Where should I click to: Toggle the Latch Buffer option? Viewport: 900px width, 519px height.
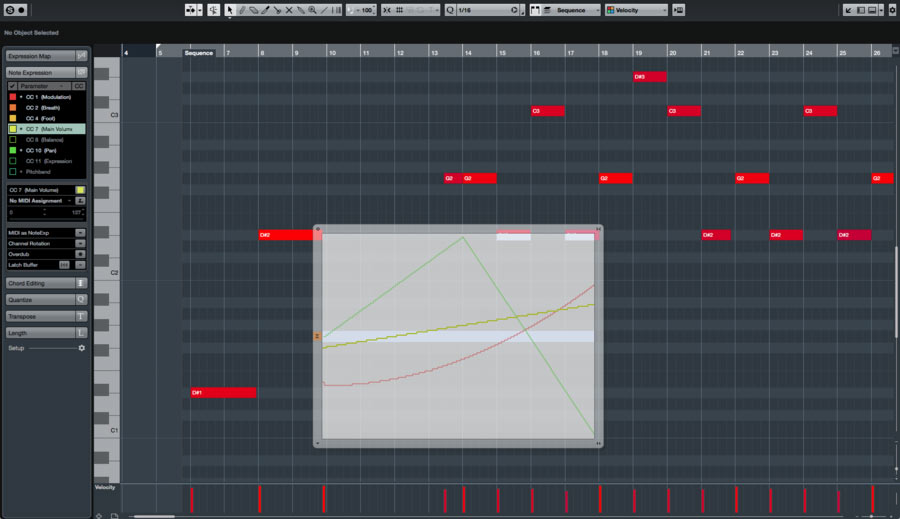pyautogui.click(x=80, y=265)
